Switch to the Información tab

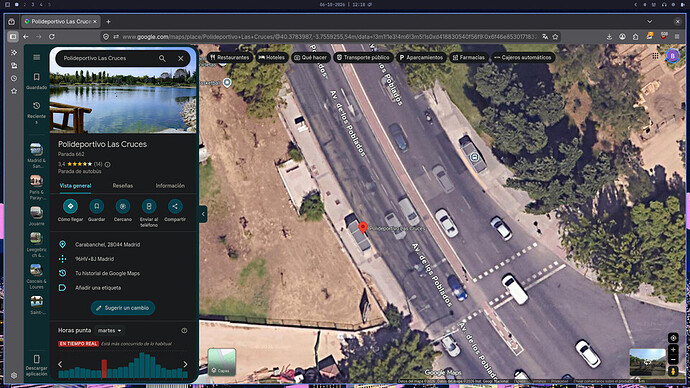(x=170, y=186)
